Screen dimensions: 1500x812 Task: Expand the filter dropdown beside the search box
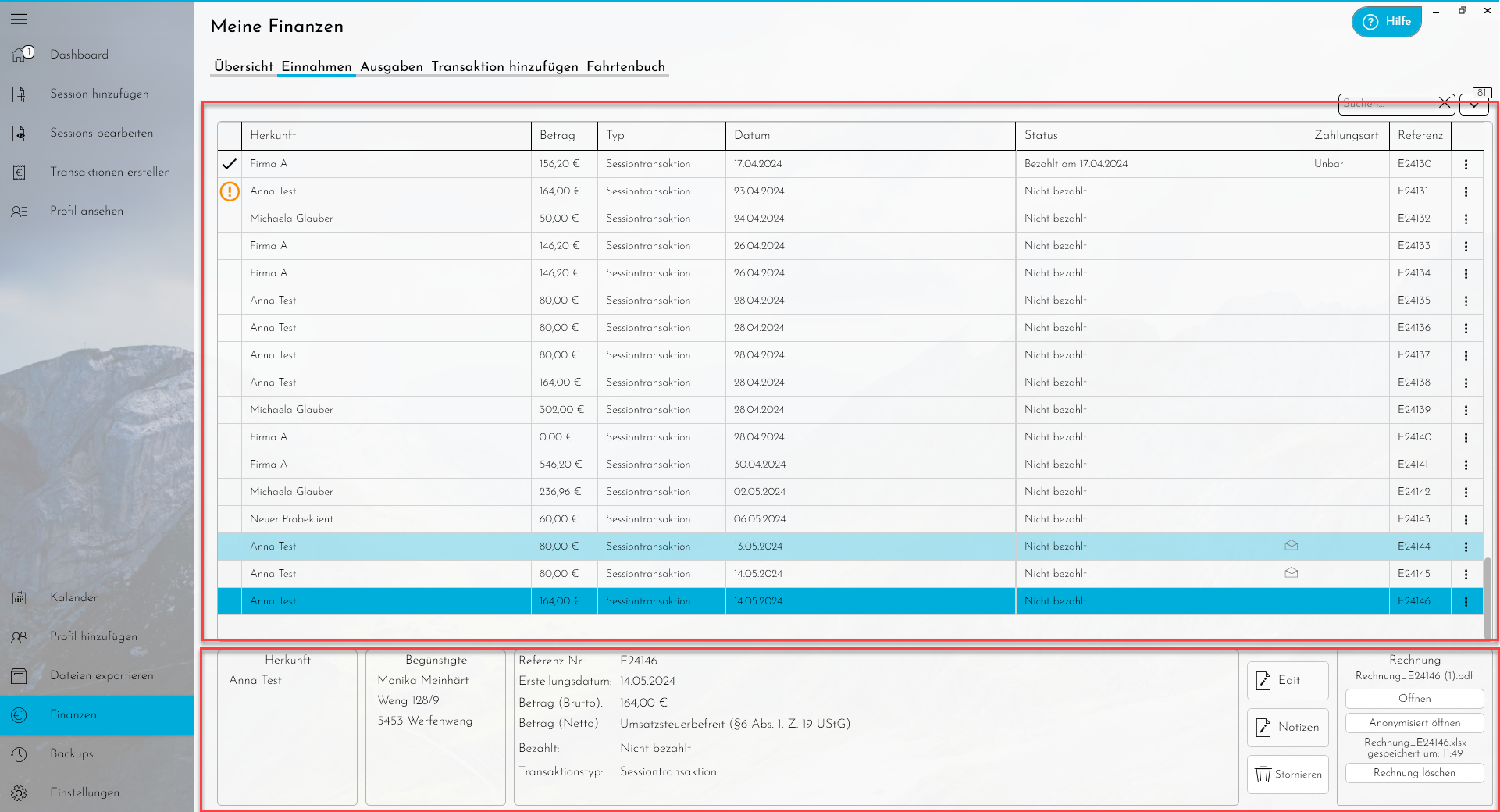[1474, 104]
